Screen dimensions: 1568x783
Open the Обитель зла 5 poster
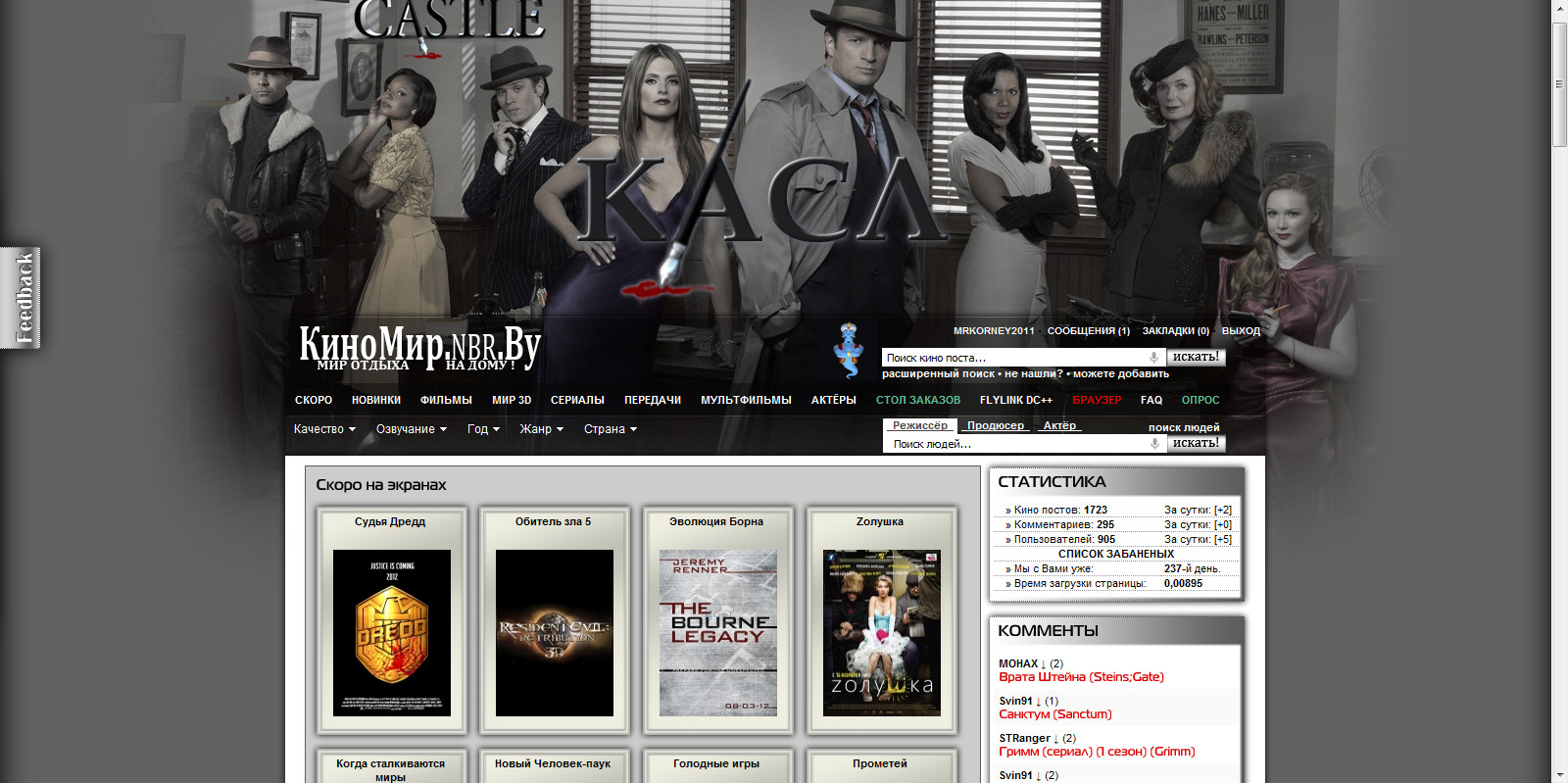555,633
